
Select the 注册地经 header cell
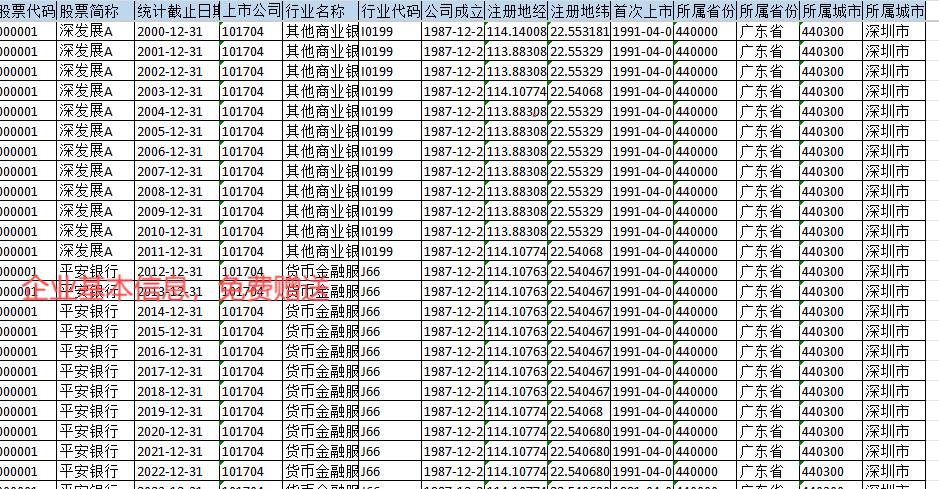tap(516, 11)
